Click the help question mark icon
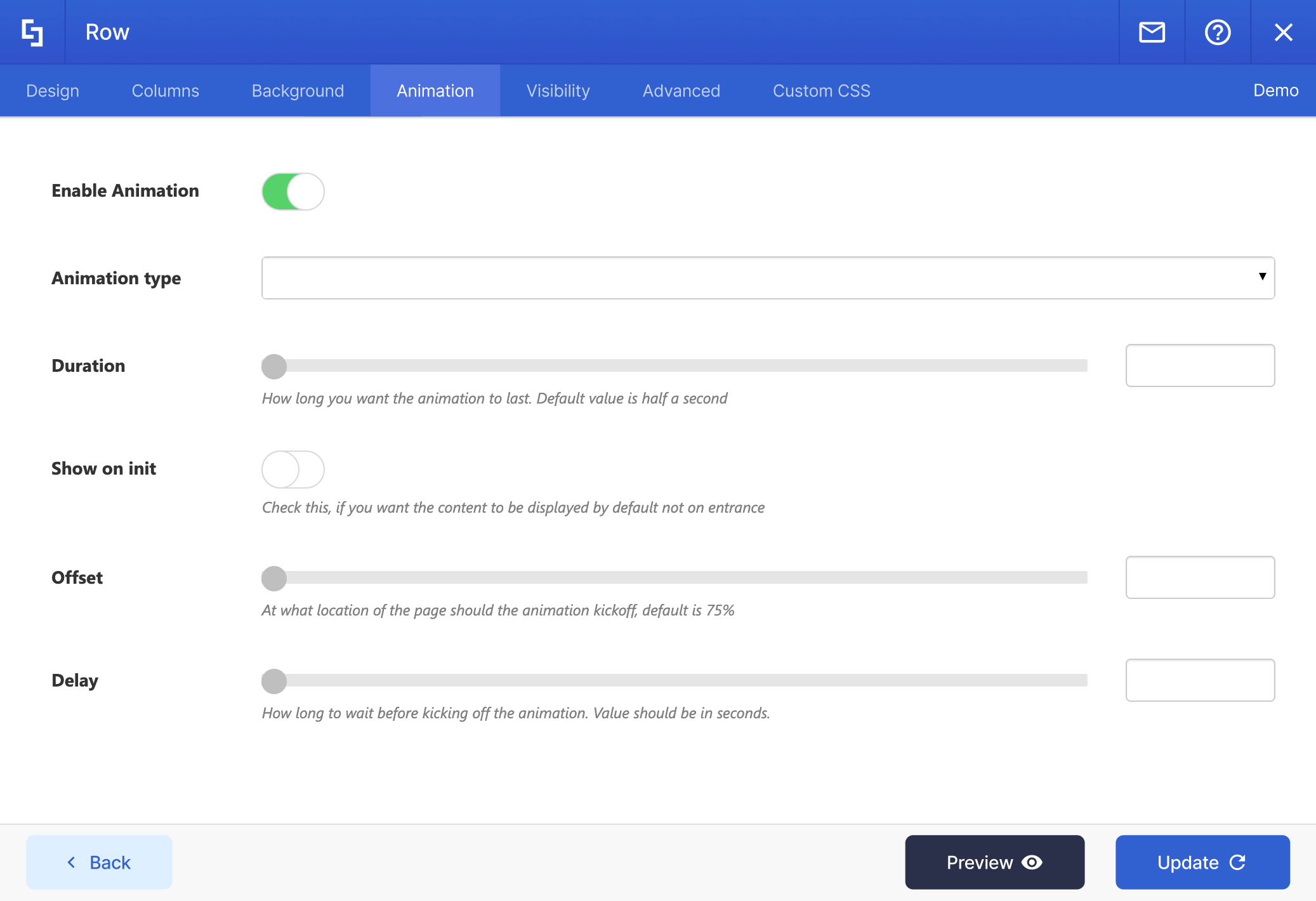 (x=1218, y=32)
